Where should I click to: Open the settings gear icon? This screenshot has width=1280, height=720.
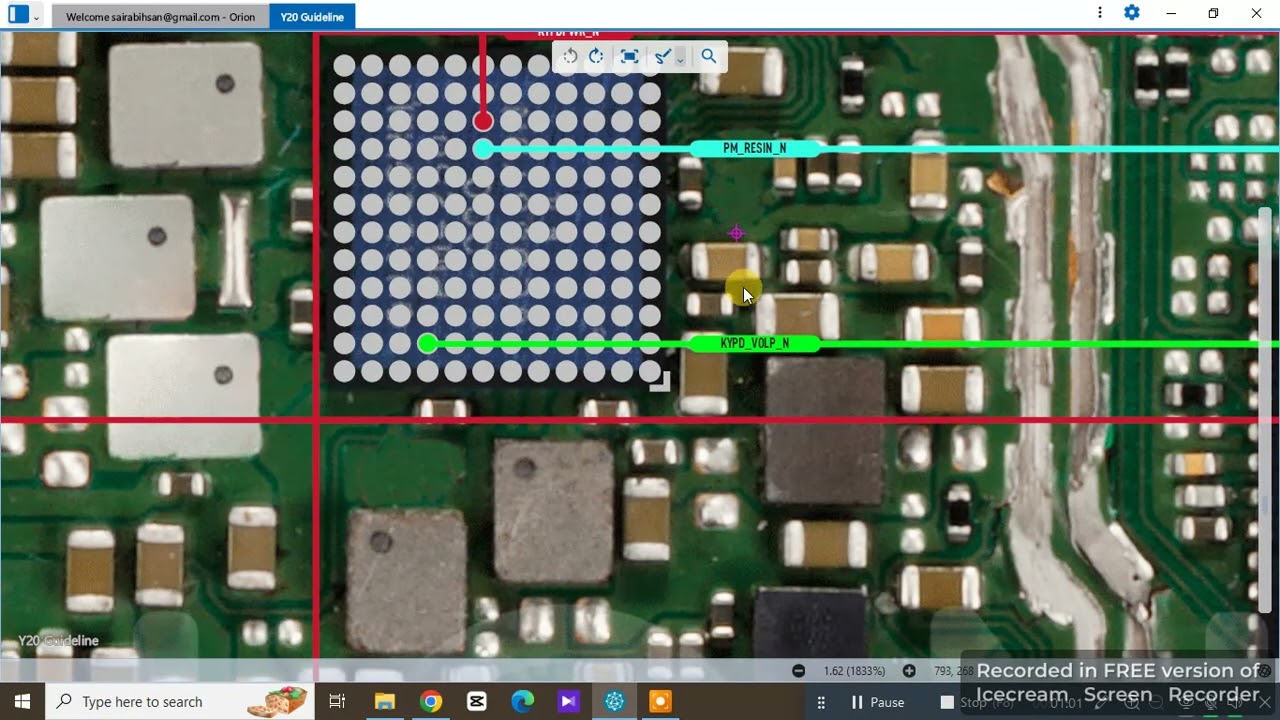pyautogui.click(x=1132, y=13)
